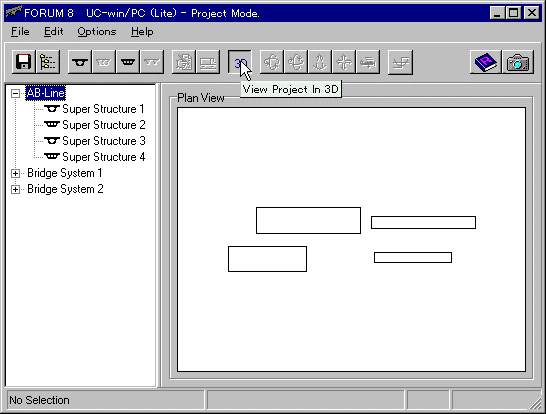
Task: Open the Edit menu
Action: tap(54, 32)
